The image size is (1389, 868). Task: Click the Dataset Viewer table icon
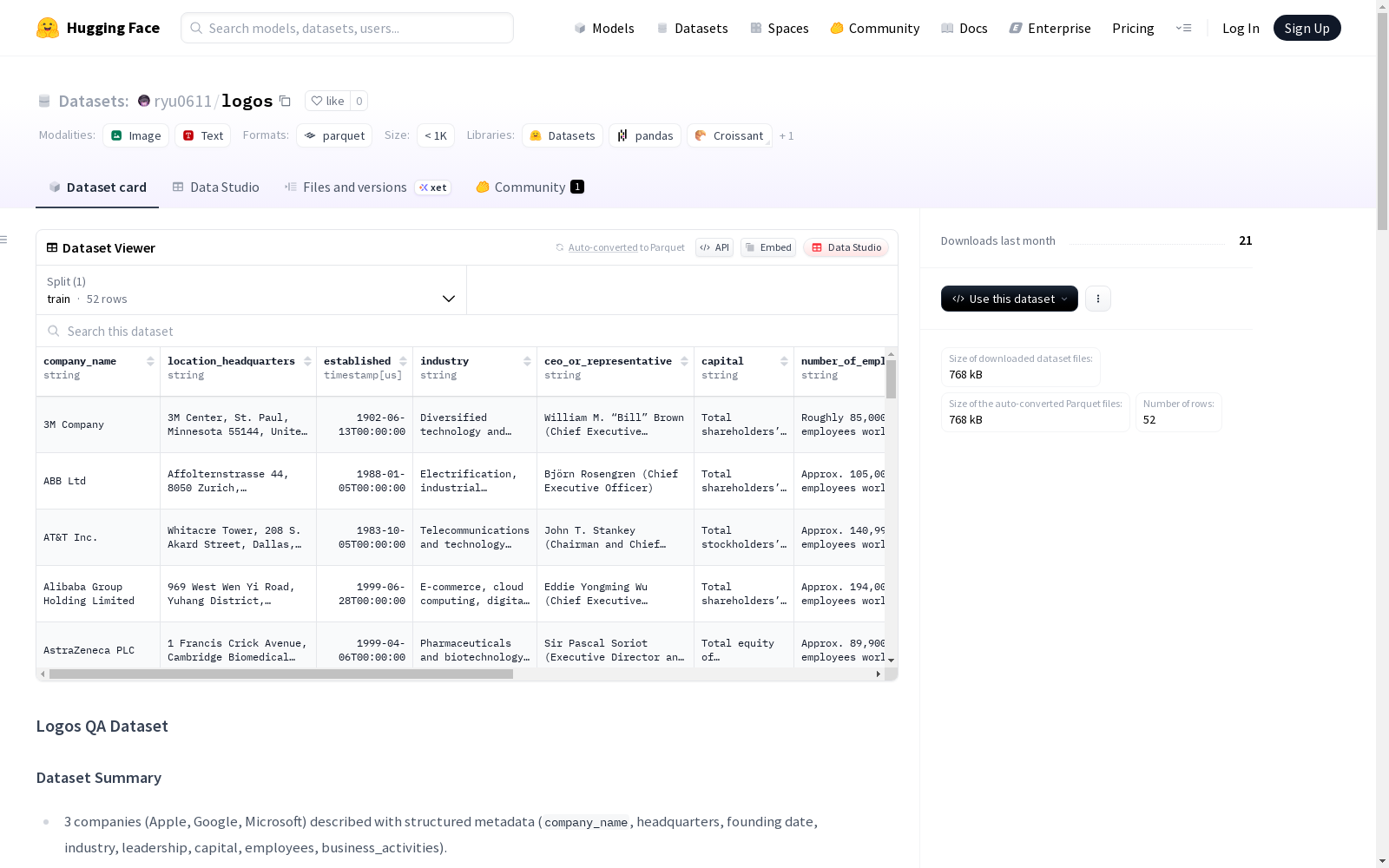(52, 247)
